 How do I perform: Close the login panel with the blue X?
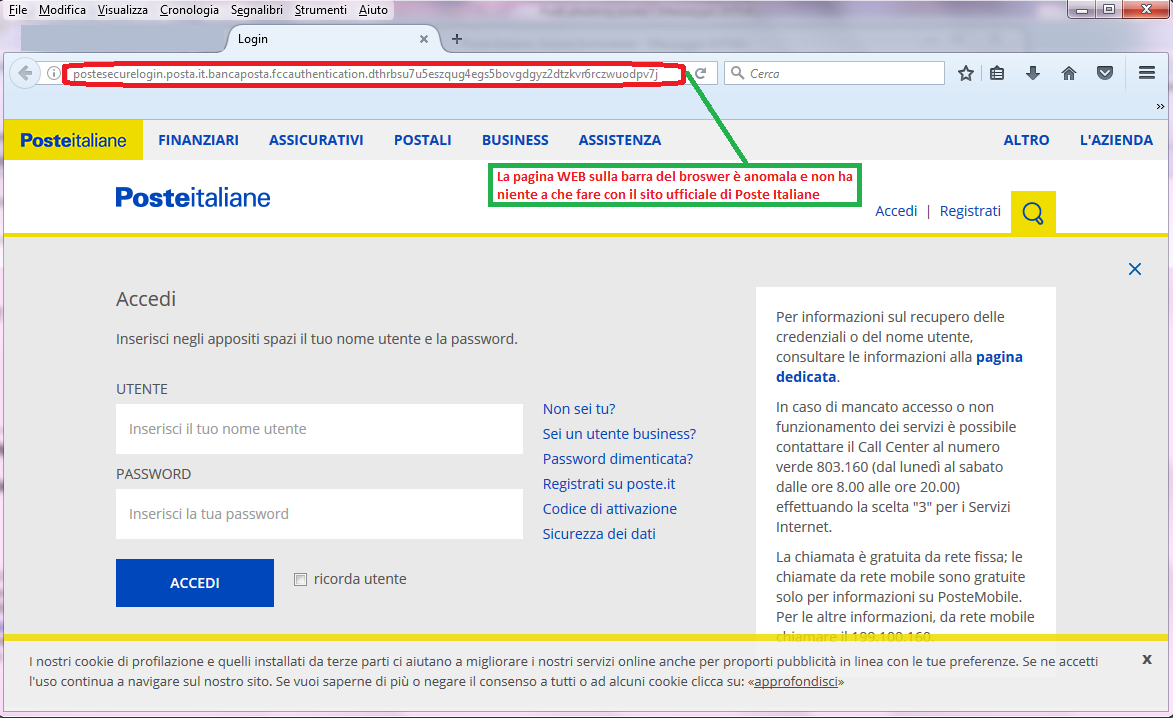[x=1135, y=269]
